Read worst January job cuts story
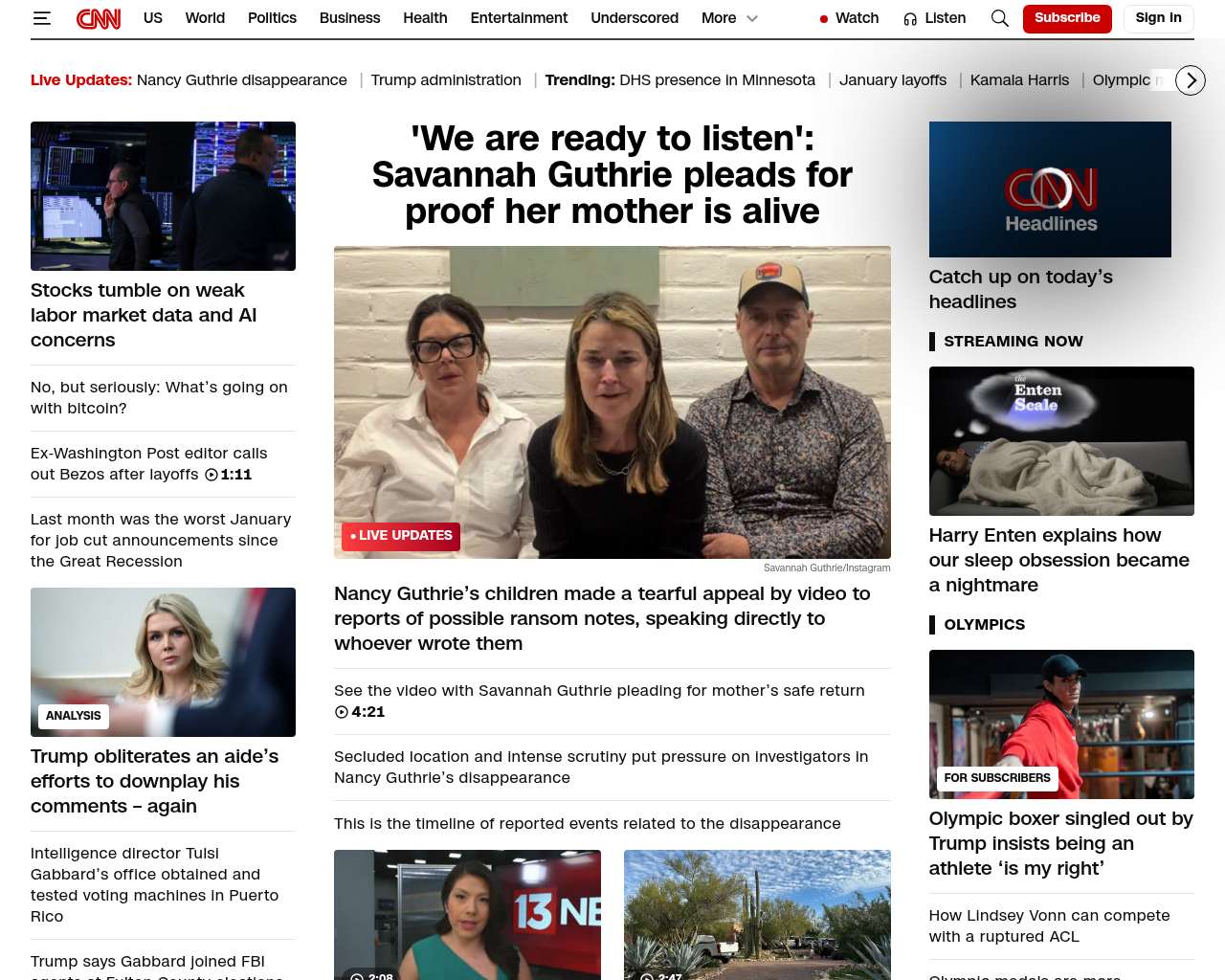This screenshot has width=1225, height=980. pyautogui.click(x=161, y=541)
